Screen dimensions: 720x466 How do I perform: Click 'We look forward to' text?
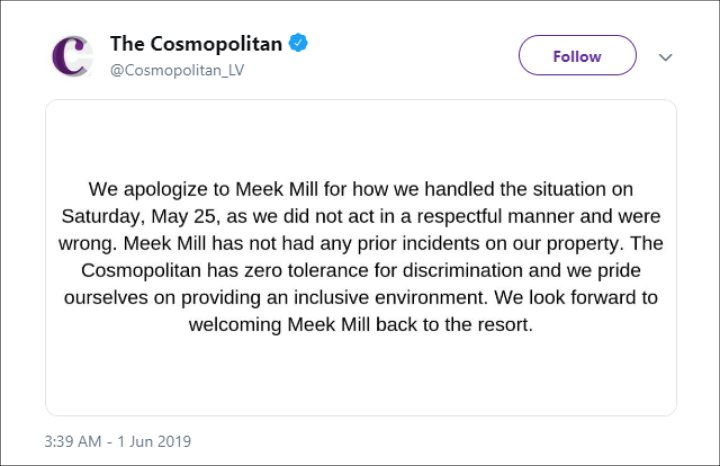pos(576,298)
